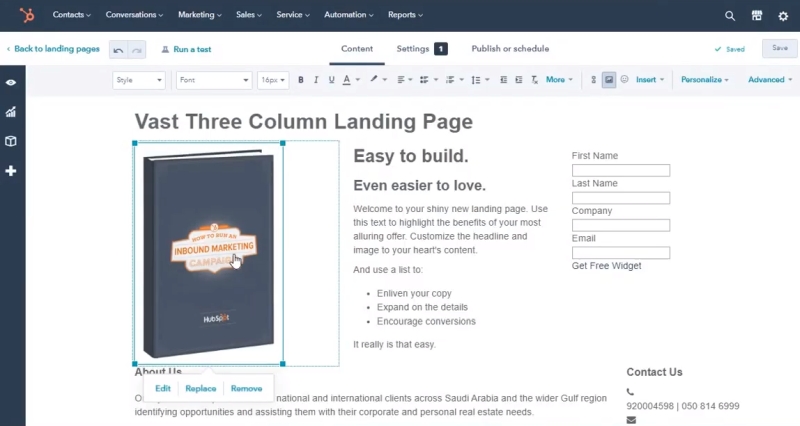The width and height of the screenshot is (800, 426).
Task: Open the text color dropdown arrow
Action: pyautogui.click(x=358, y=80)
